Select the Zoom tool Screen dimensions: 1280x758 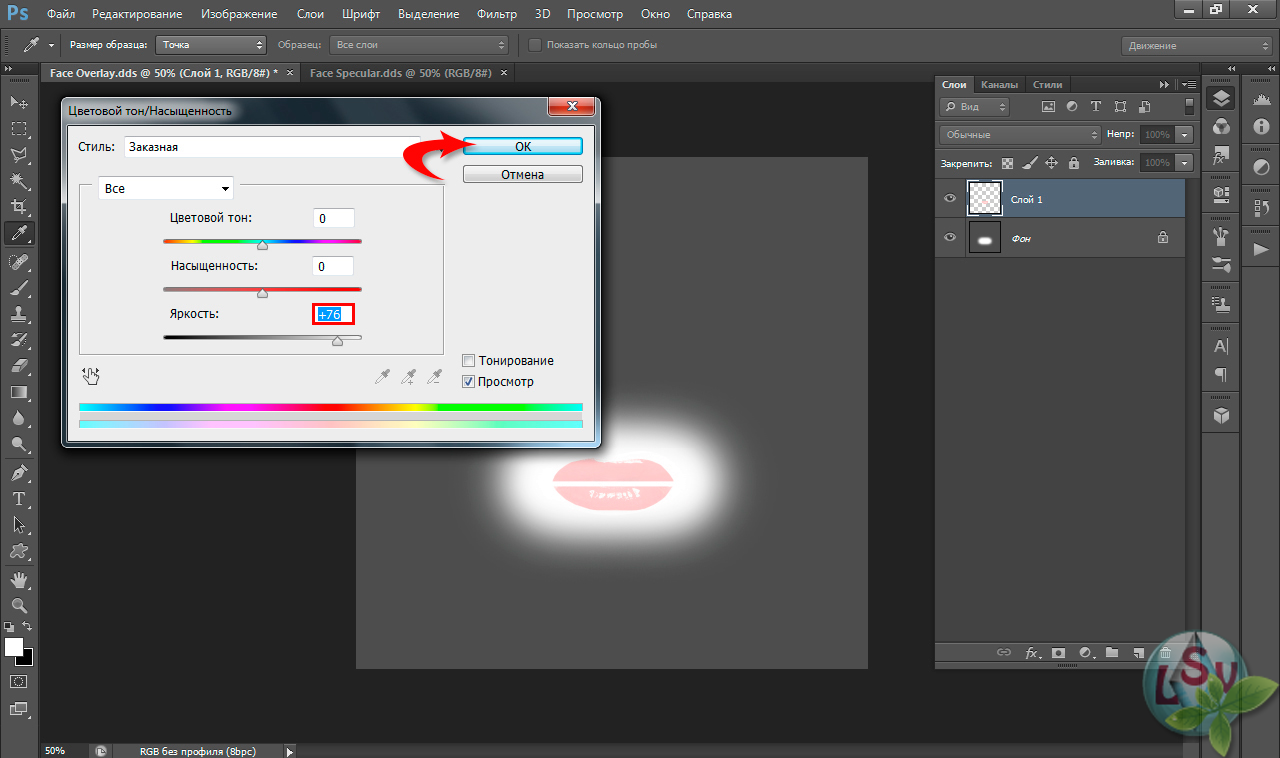pyautogui.click(x=19, y=605)
